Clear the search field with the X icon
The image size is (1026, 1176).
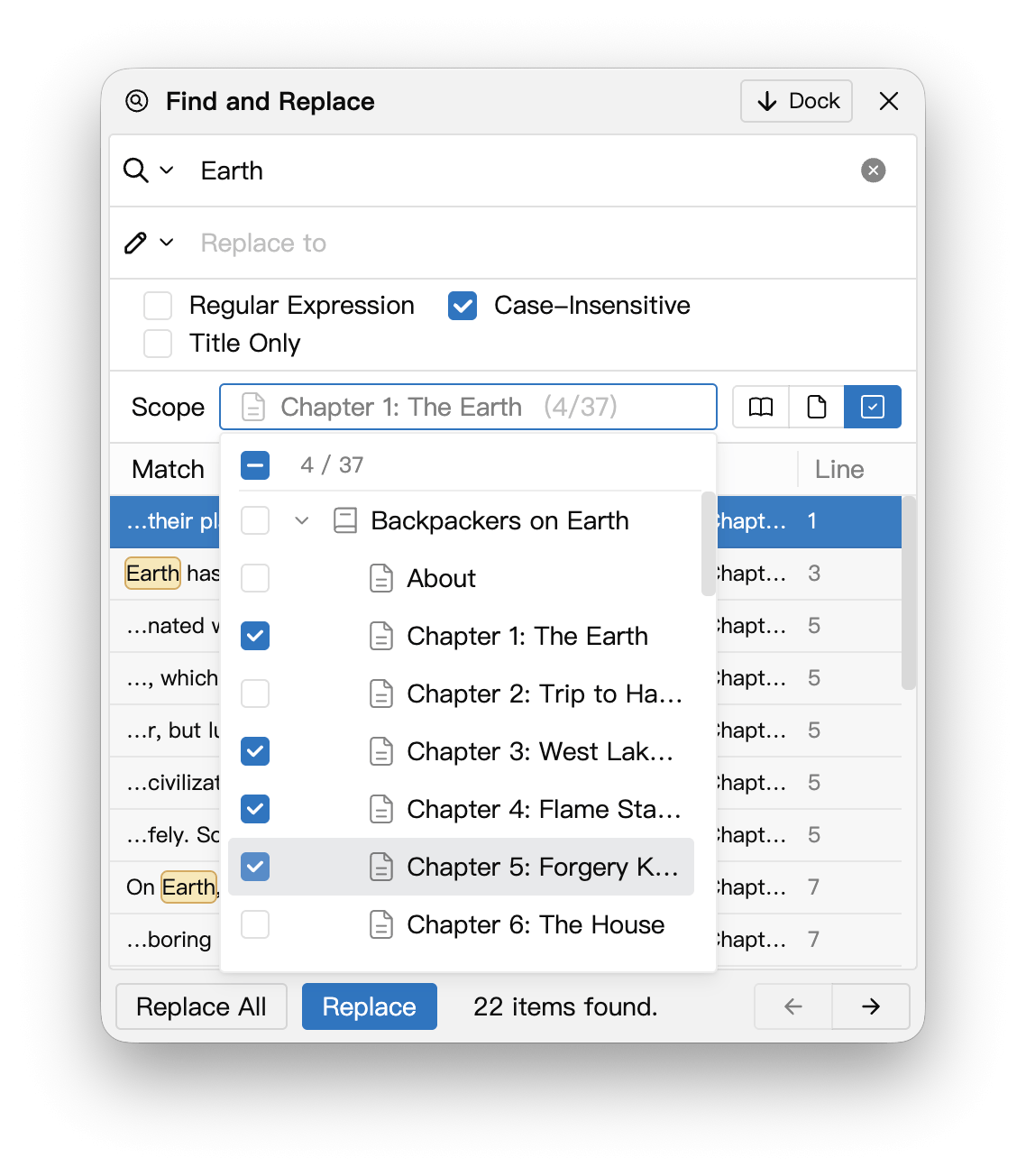pos(873,170)
